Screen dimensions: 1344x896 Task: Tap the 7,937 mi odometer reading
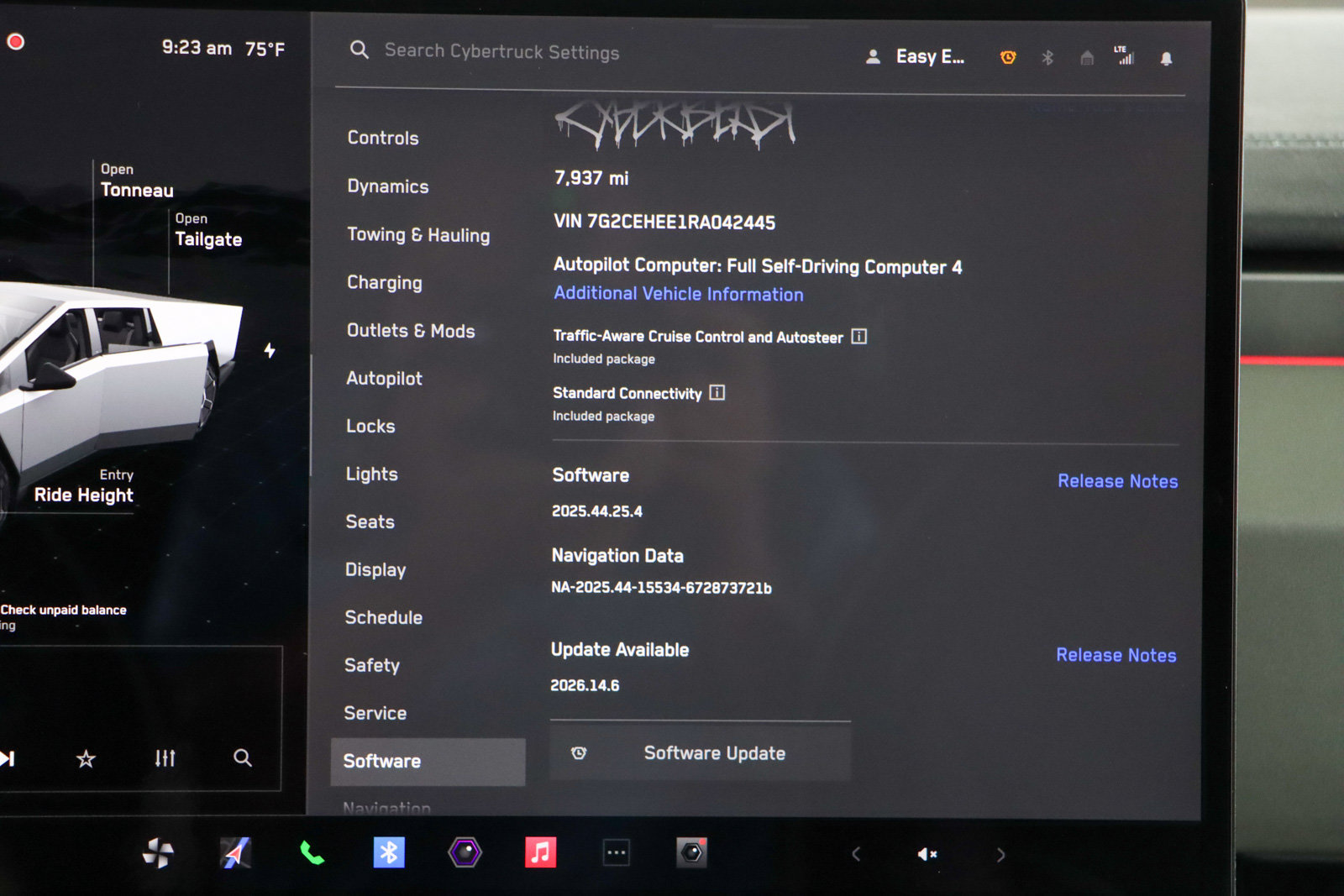591,178
